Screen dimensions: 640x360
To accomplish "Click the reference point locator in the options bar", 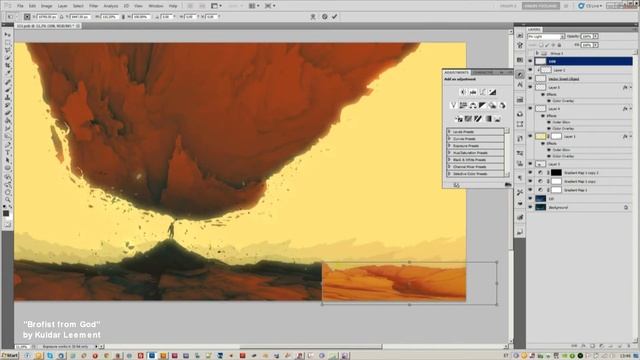I will click(27, 17).
